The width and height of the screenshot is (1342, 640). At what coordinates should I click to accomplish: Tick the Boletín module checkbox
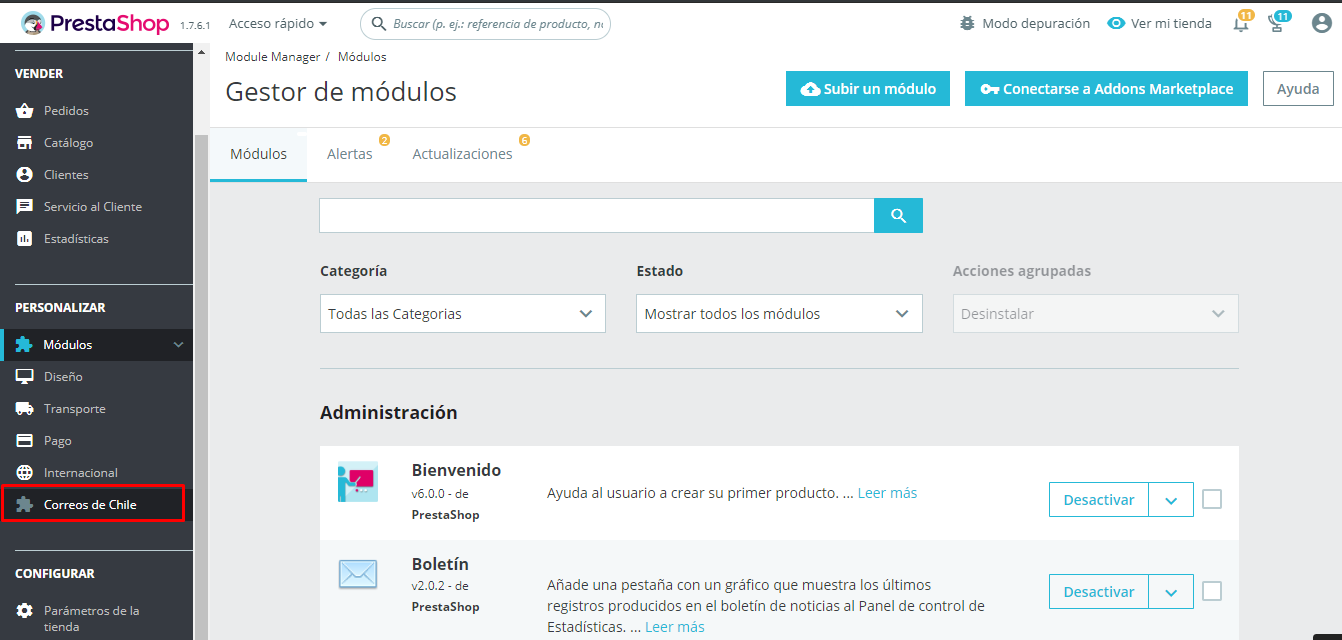(1212, 591)
